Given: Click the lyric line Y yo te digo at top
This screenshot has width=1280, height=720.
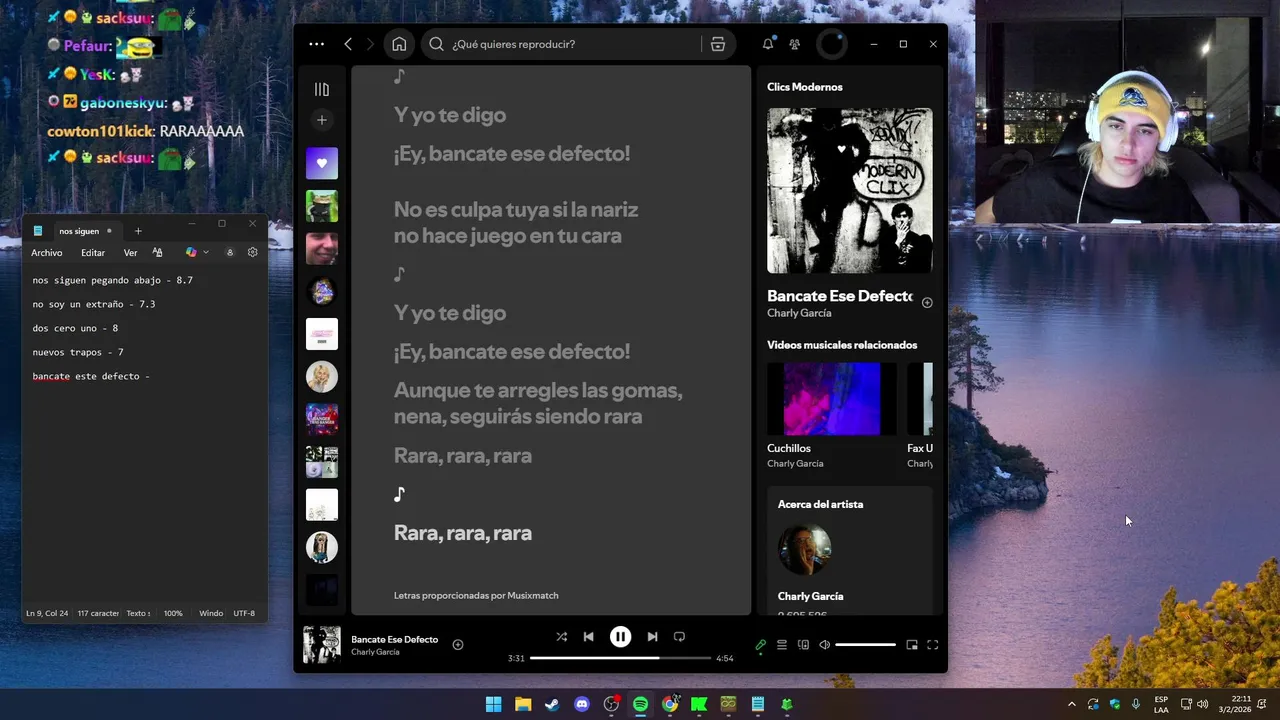Looking at the screenshot, I should 450,115.
